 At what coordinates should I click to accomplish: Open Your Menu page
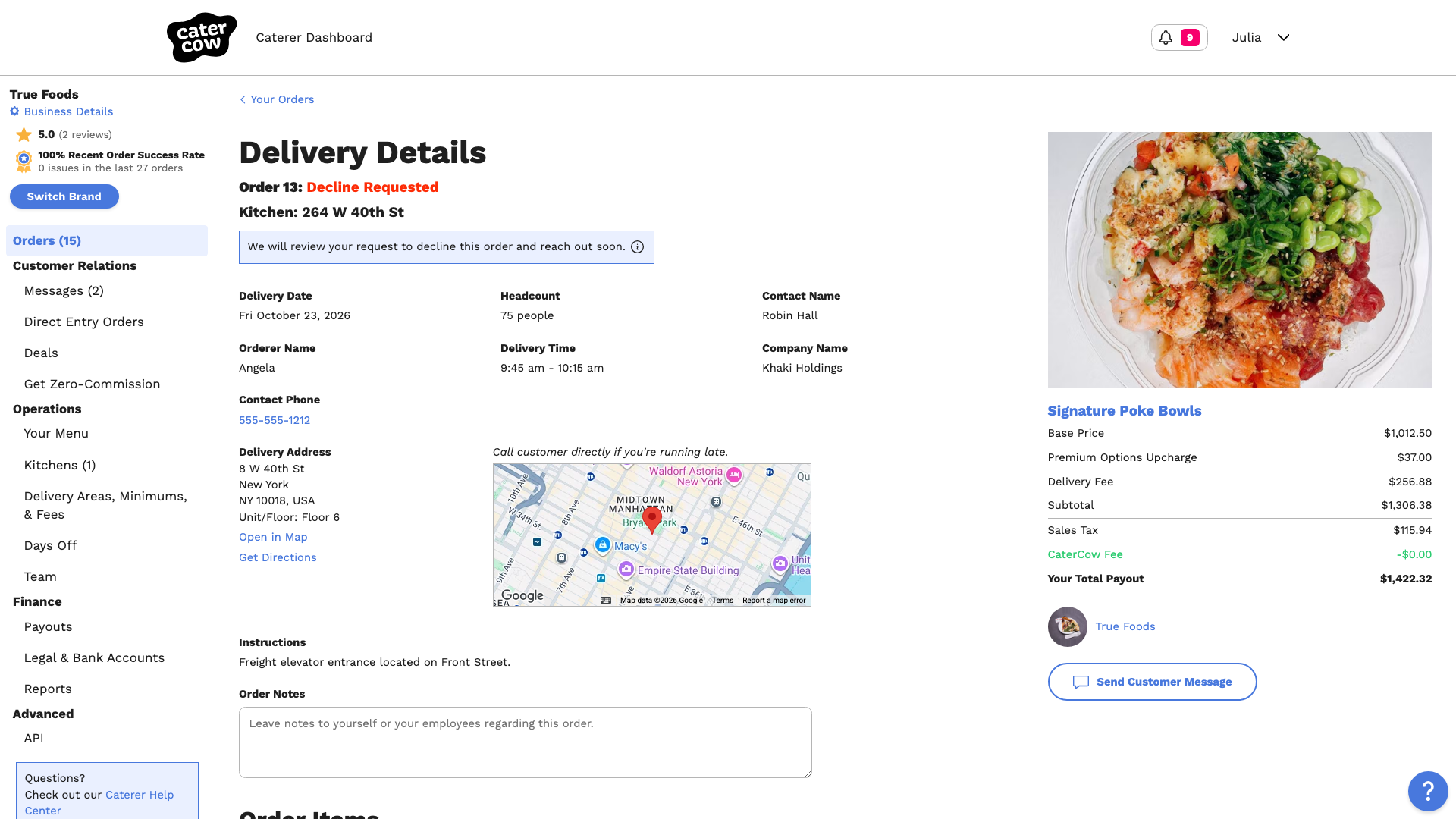[x=56, y=433]
